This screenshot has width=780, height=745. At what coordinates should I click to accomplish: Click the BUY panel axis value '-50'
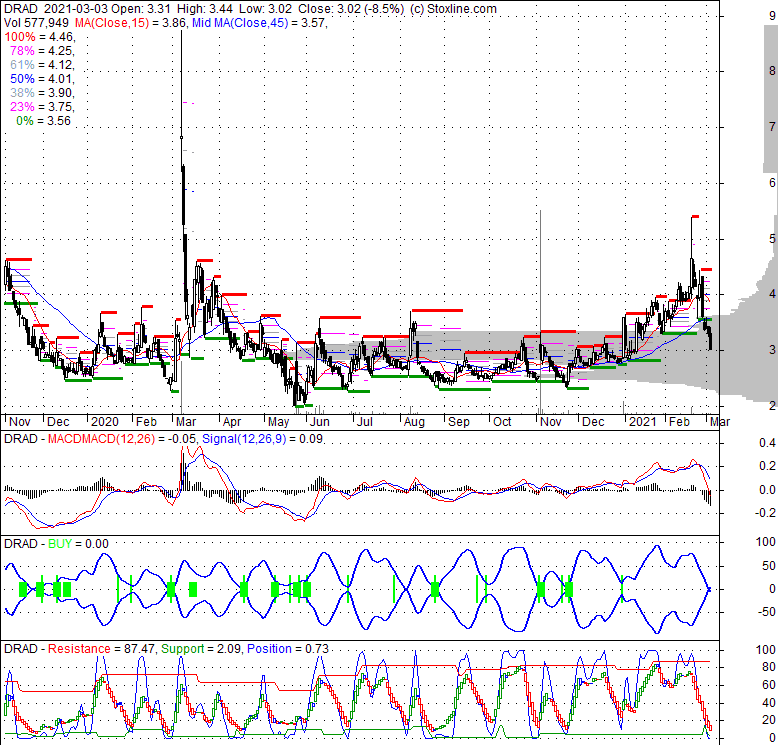click(x=766, y=612)
